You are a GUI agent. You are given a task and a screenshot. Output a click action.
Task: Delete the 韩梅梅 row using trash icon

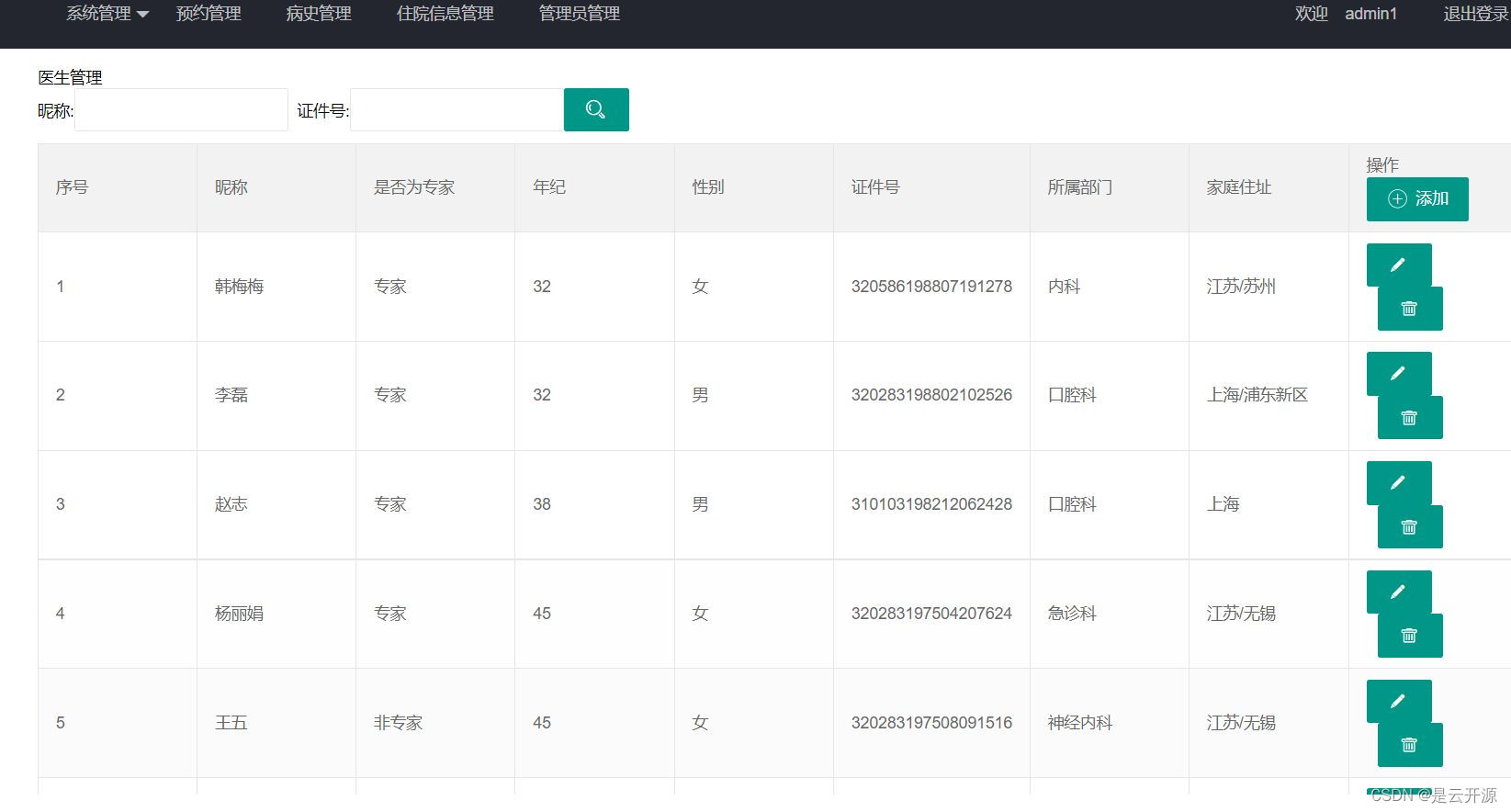tap(1409, 309)
